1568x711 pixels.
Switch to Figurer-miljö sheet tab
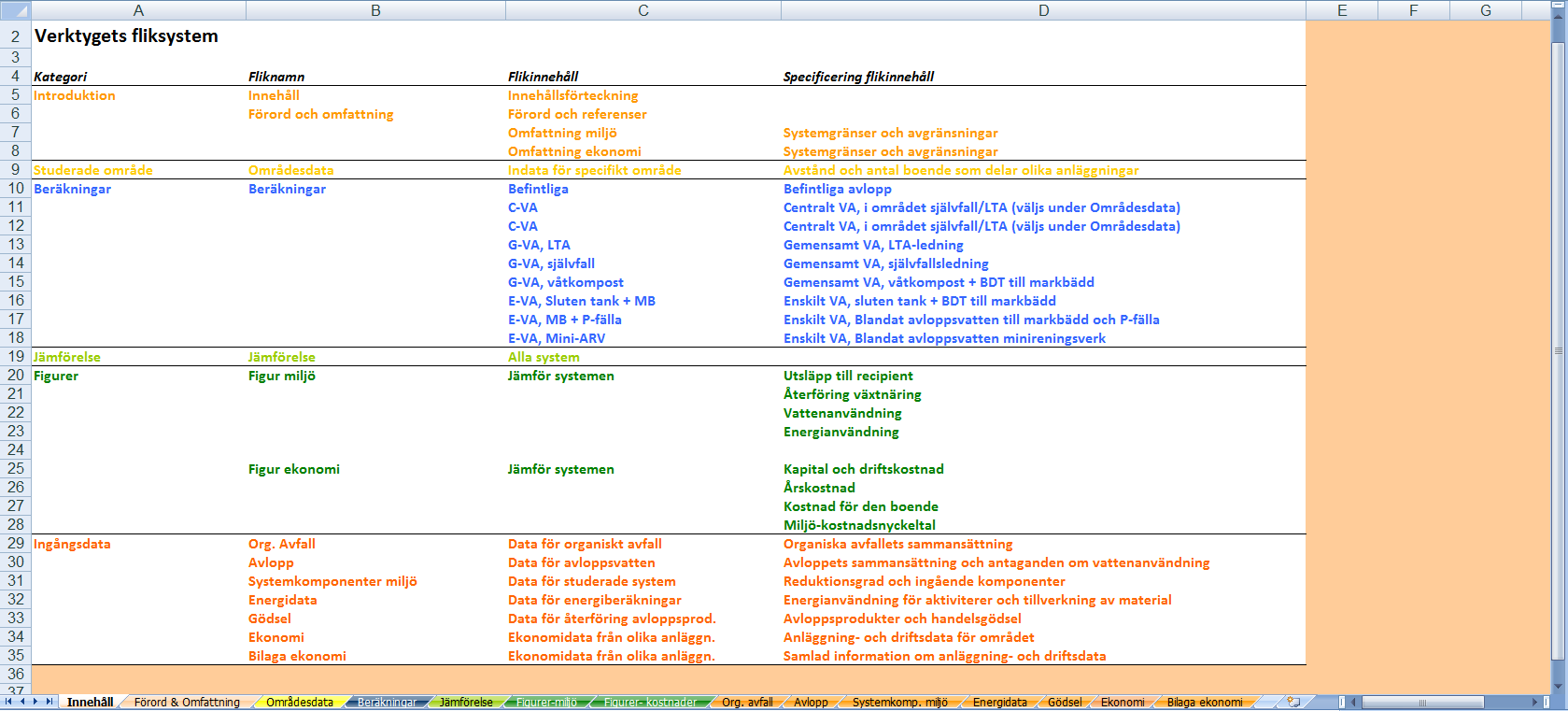point(547,702)
